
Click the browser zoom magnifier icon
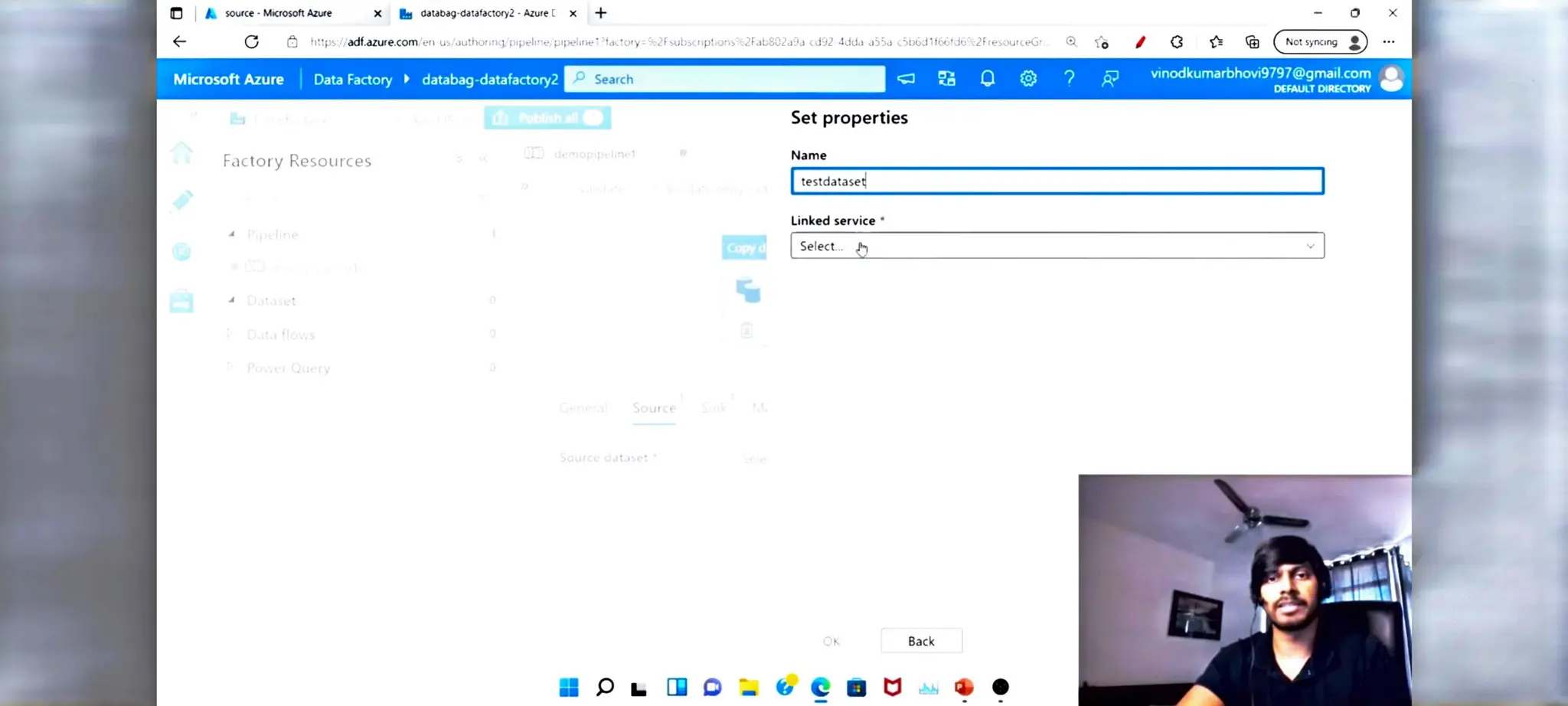point(1071,42)
